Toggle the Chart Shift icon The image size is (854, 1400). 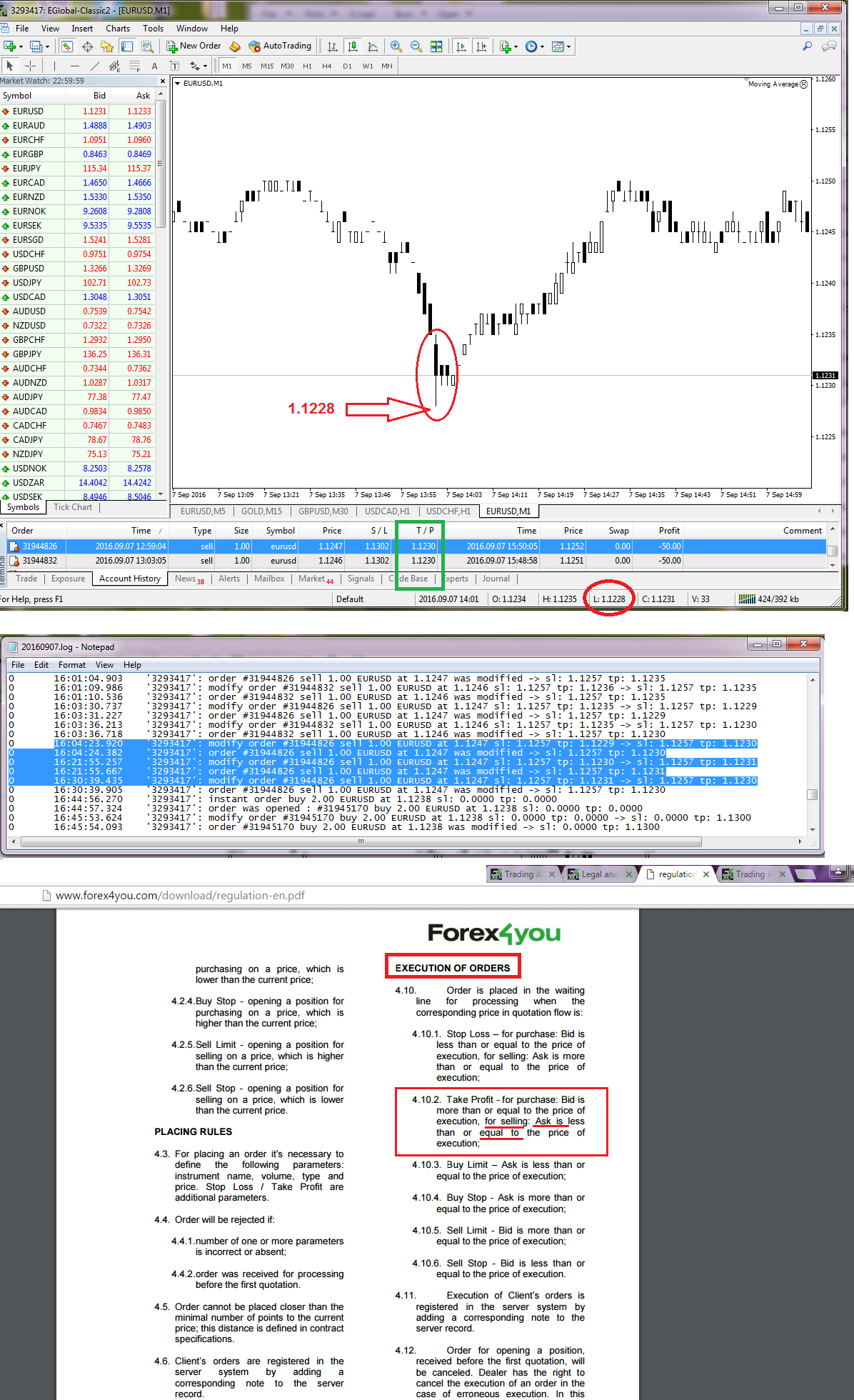[481, 46]
